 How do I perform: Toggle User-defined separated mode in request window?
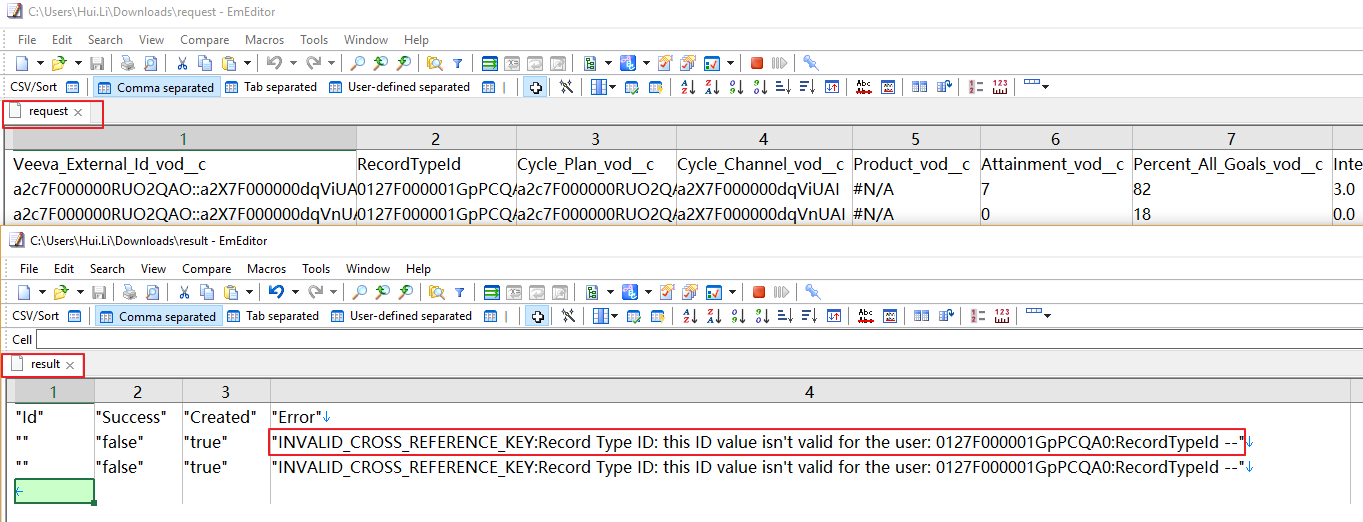tap(399, 87)
